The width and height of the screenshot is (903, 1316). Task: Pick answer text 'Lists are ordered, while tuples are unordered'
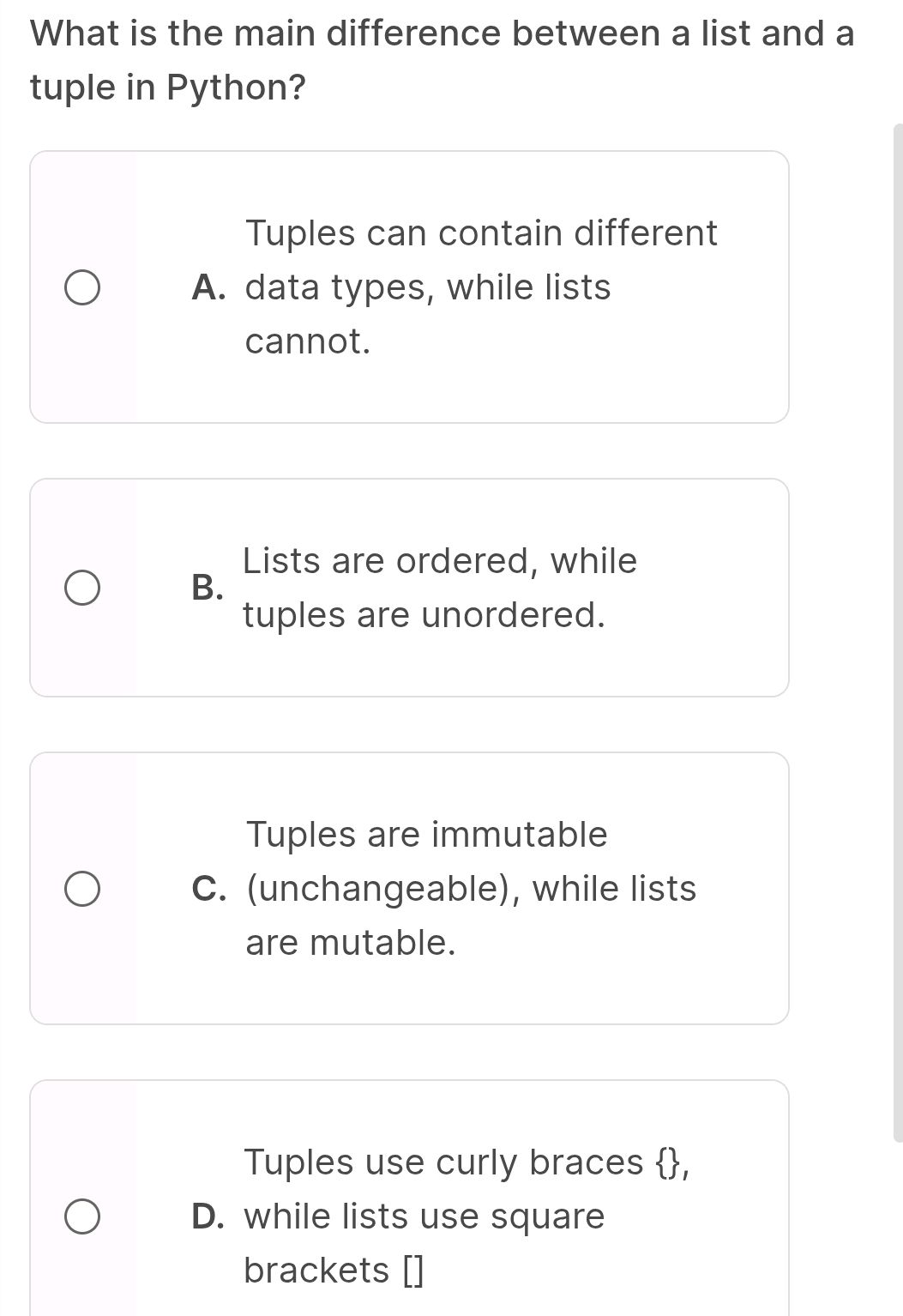440,562
